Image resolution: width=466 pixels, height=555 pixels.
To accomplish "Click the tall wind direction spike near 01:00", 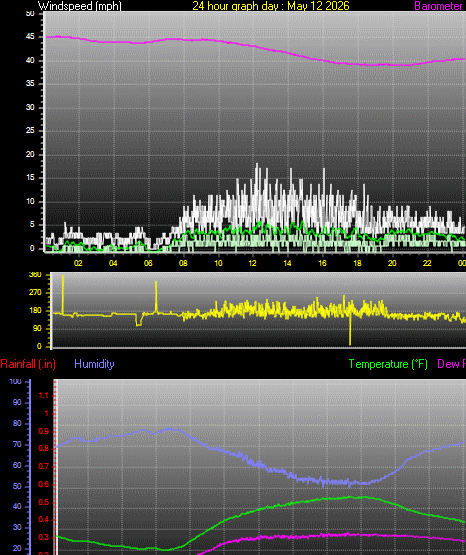I will (63, 294).
